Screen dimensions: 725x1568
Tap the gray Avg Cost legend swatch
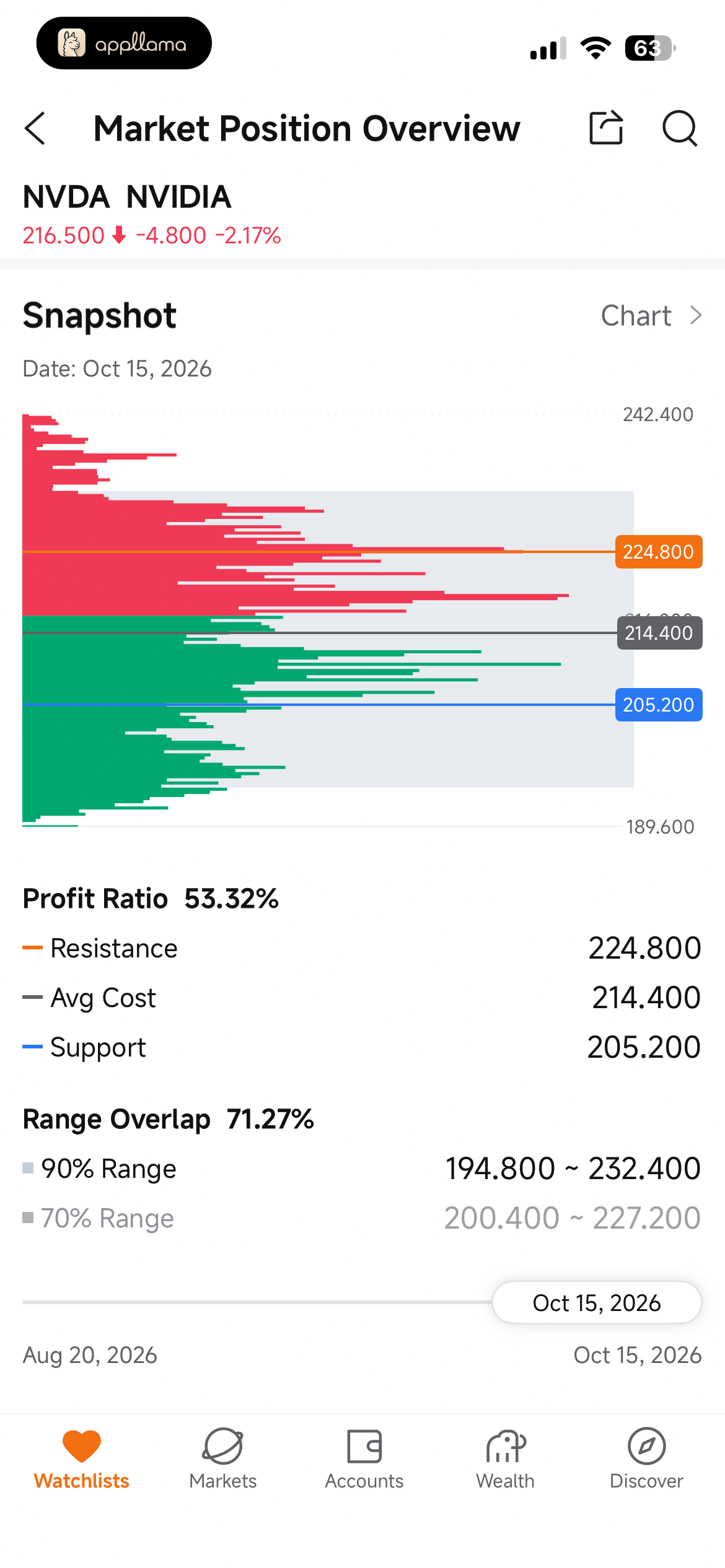tap(32, 997)
